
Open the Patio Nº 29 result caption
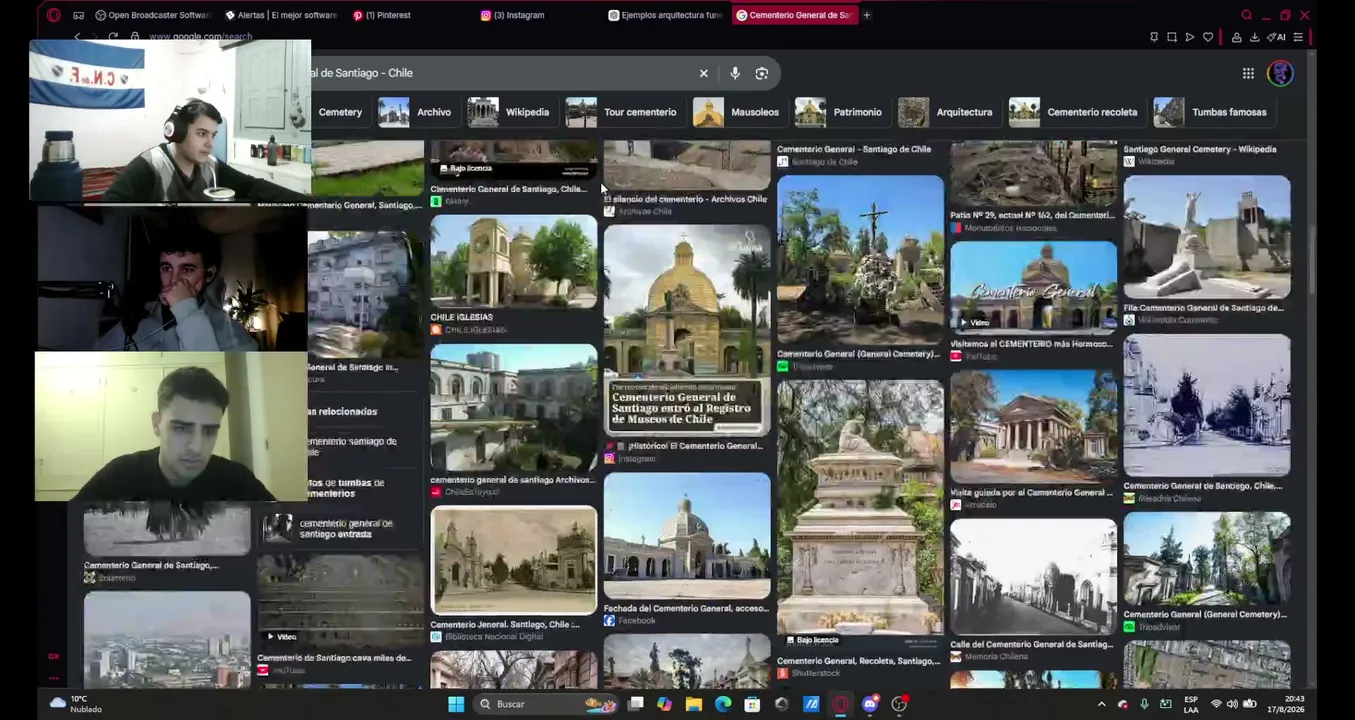[x=1032, y=215]
